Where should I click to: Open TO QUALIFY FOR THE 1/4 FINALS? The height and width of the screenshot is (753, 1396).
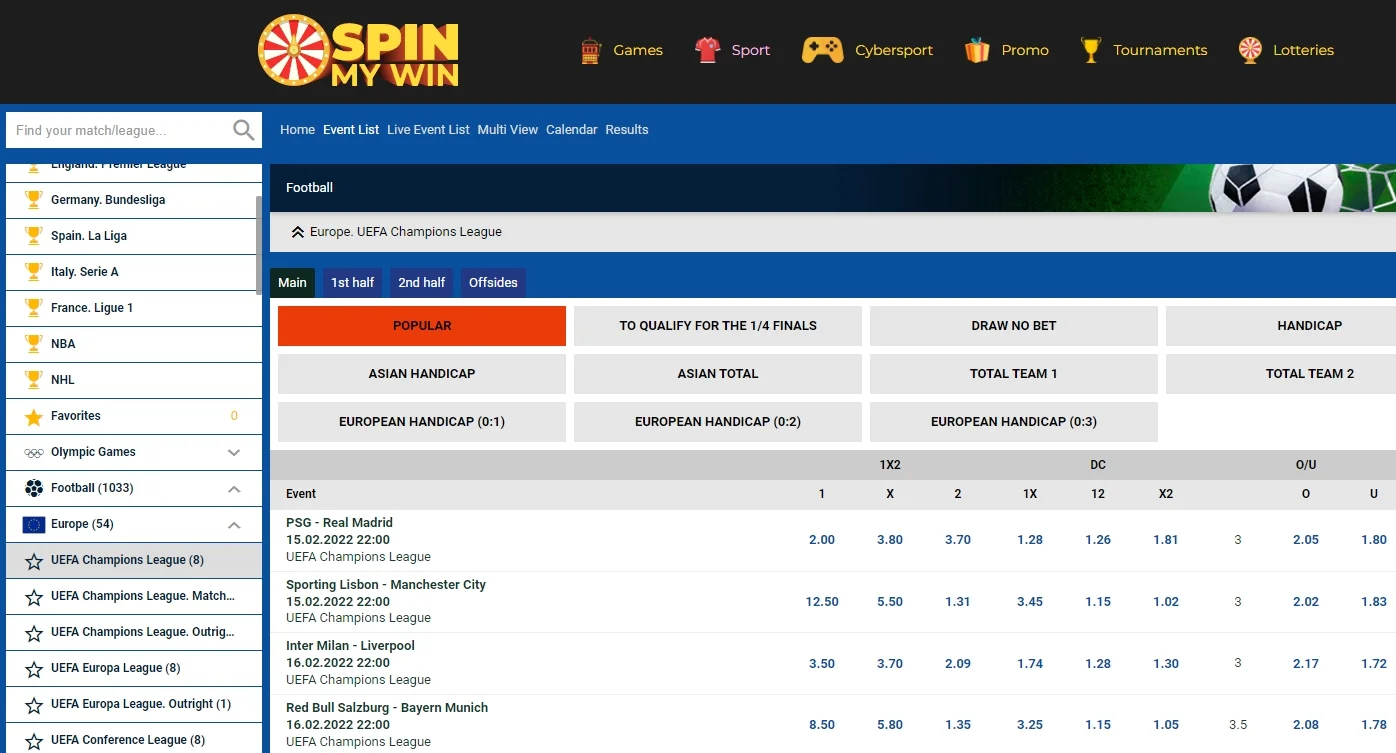[717, 325]
